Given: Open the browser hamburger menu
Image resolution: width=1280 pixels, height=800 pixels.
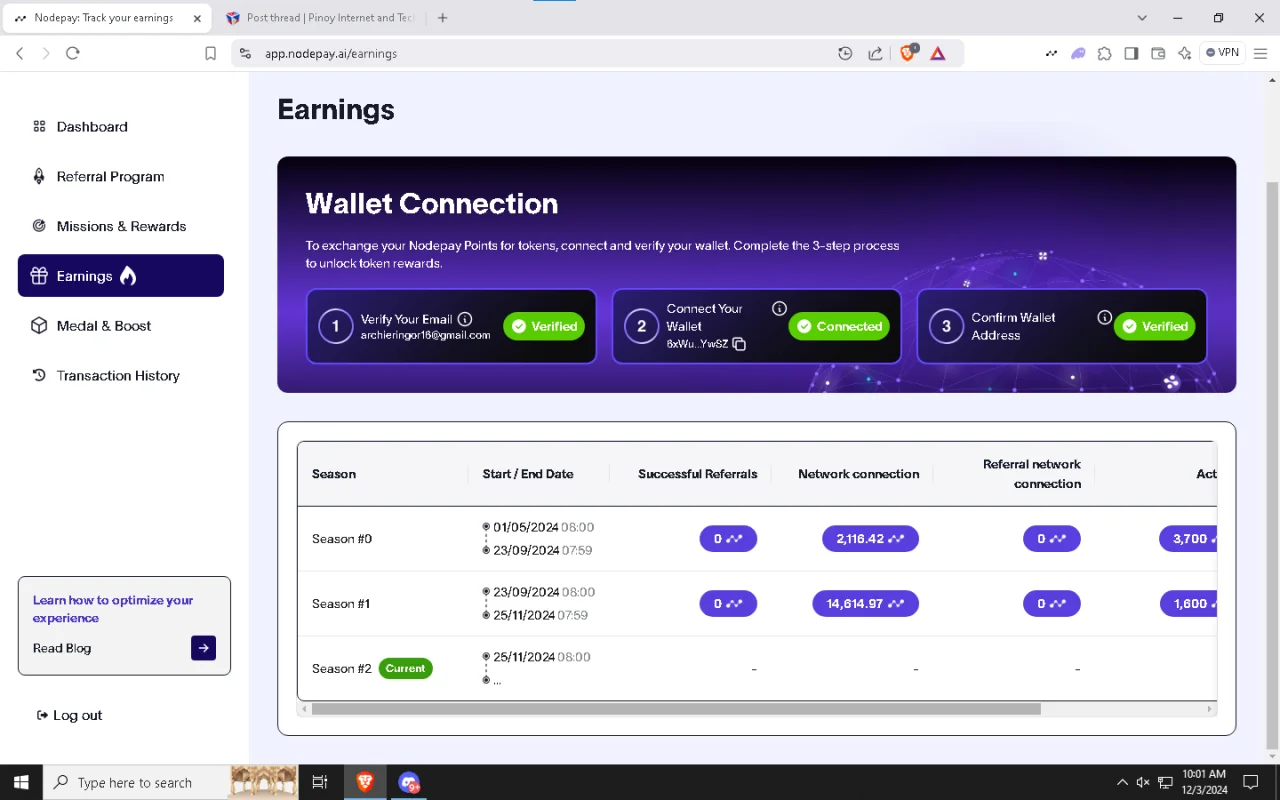Looking at the screenshot, I should (x=1260, y=54).
